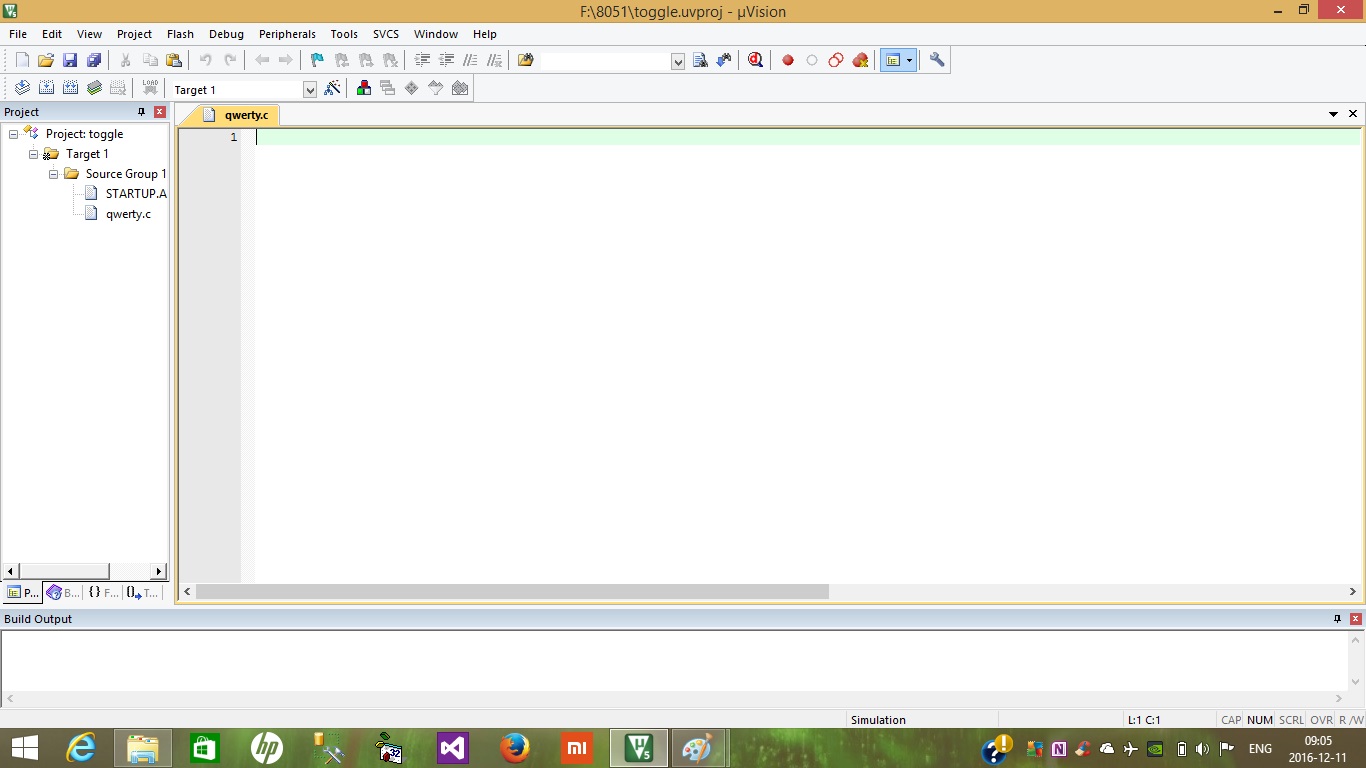
Task: Start a Build of the target files
Action: coord(46,87)
